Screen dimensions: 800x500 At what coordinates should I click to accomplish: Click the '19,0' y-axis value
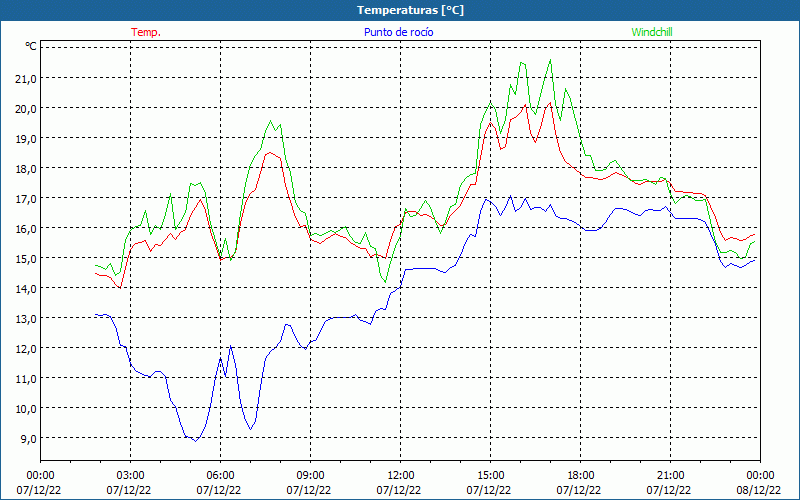(27, 138)
